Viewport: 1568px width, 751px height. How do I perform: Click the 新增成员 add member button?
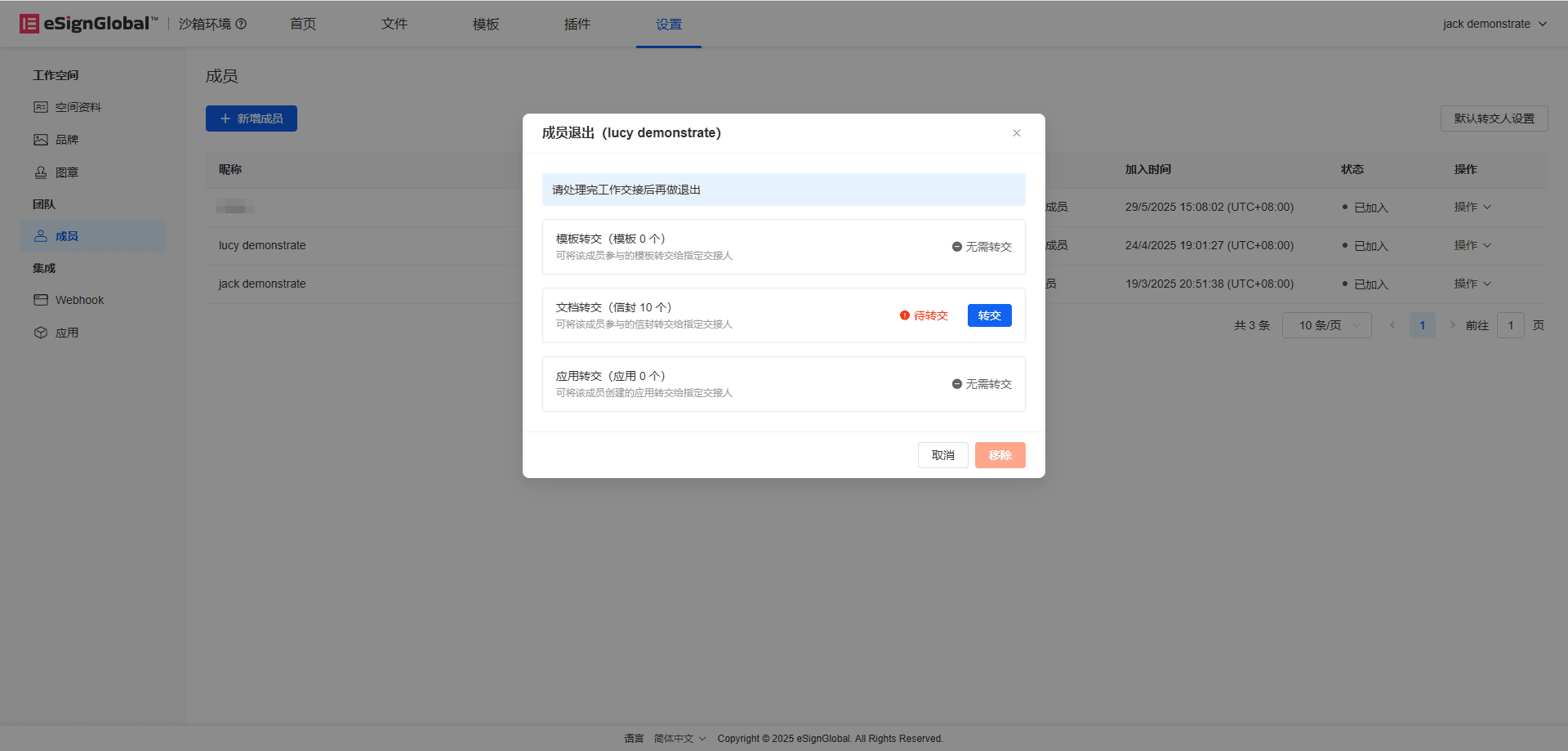[x=252, y=118]
